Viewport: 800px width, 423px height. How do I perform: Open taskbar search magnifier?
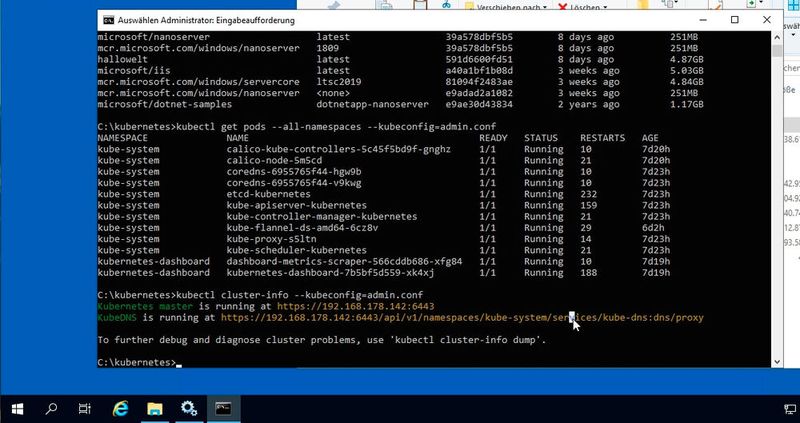pyautogui.click(x=51, y=409)
